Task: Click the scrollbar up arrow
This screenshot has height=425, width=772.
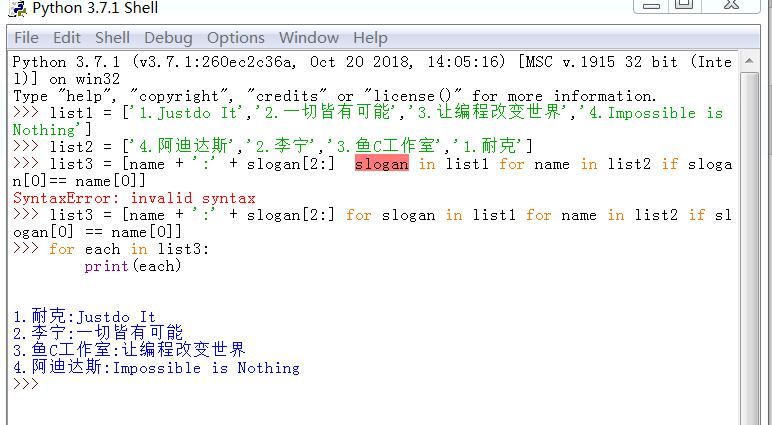Action: click(750, 62)
